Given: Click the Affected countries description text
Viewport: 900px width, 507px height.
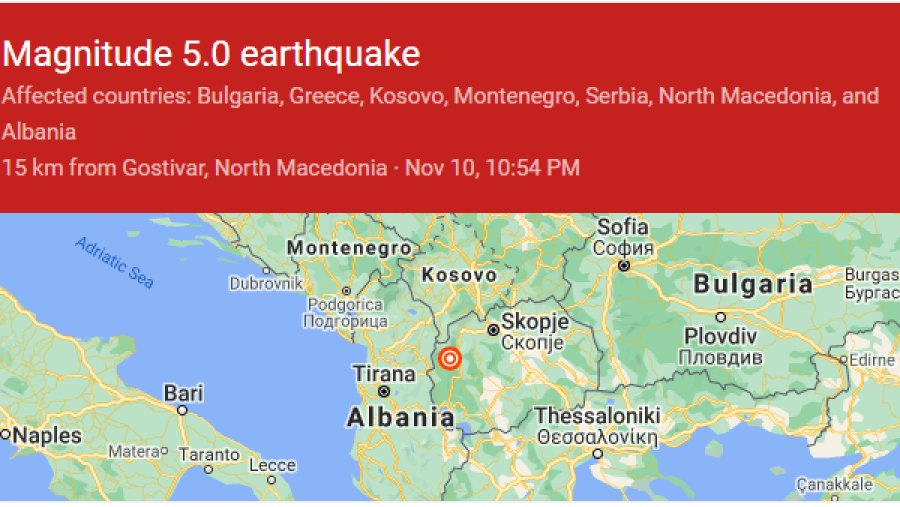Looking at the screenshot, I should click(440, 114).
